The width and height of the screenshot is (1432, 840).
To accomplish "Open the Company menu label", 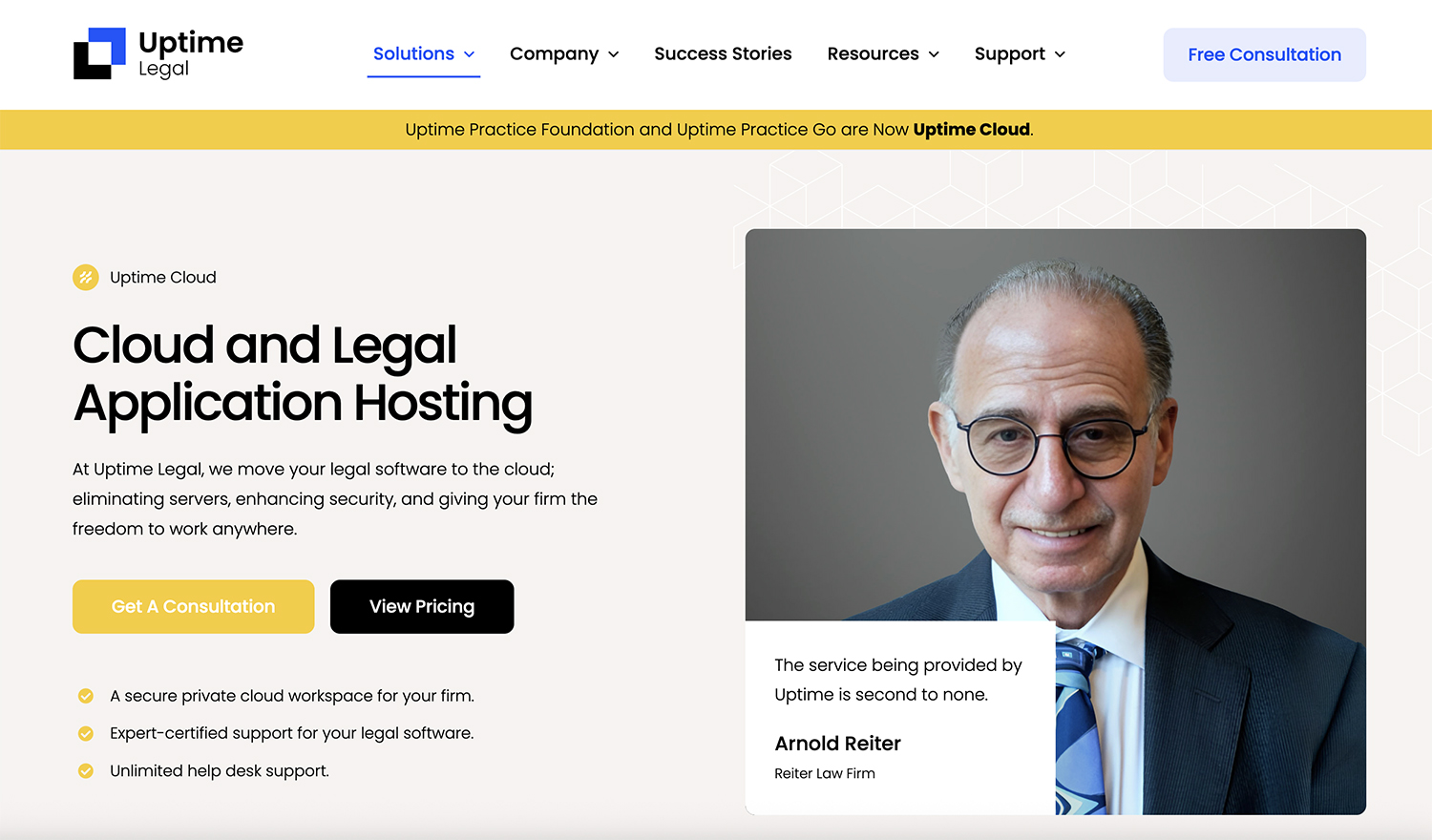I will [x=554, y=53].
